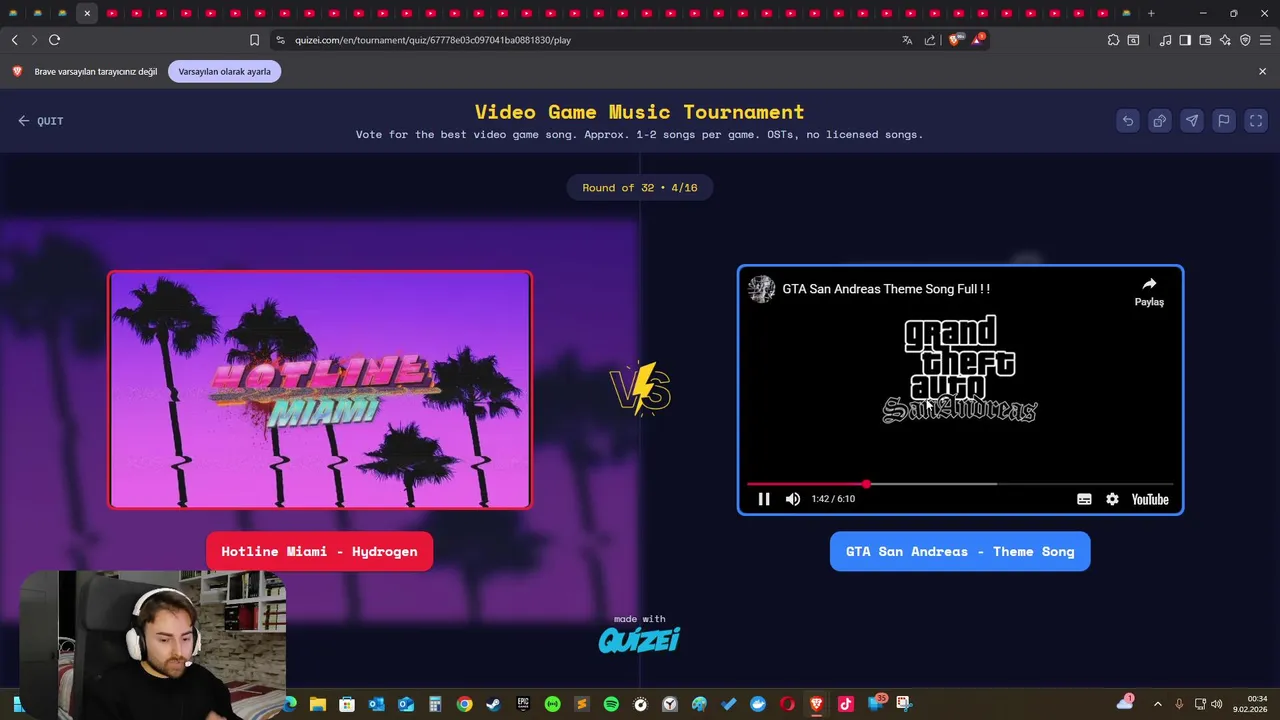Image resolution: width=1280 pixels, height=720 pixels.
Task: Open Brave VPN shield icon
Action: pyautogui.click(x=1245, y=40)
